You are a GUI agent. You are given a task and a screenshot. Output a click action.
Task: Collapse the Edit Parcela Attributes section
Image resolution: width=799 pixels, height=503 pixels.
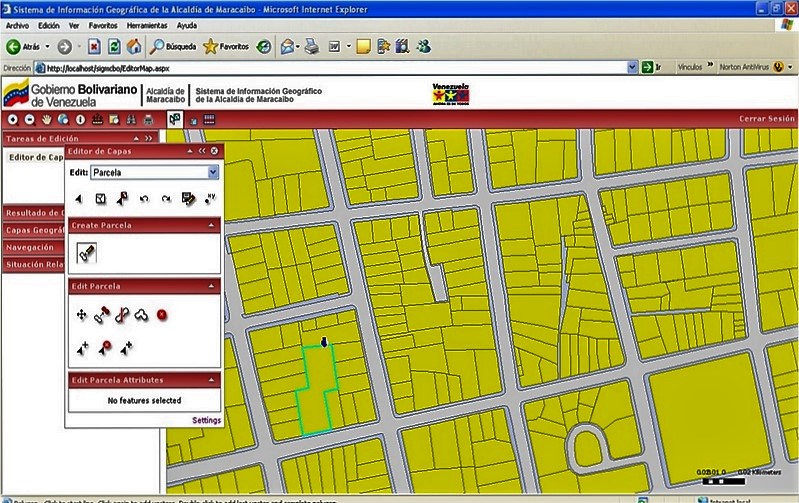pos(213,380)
